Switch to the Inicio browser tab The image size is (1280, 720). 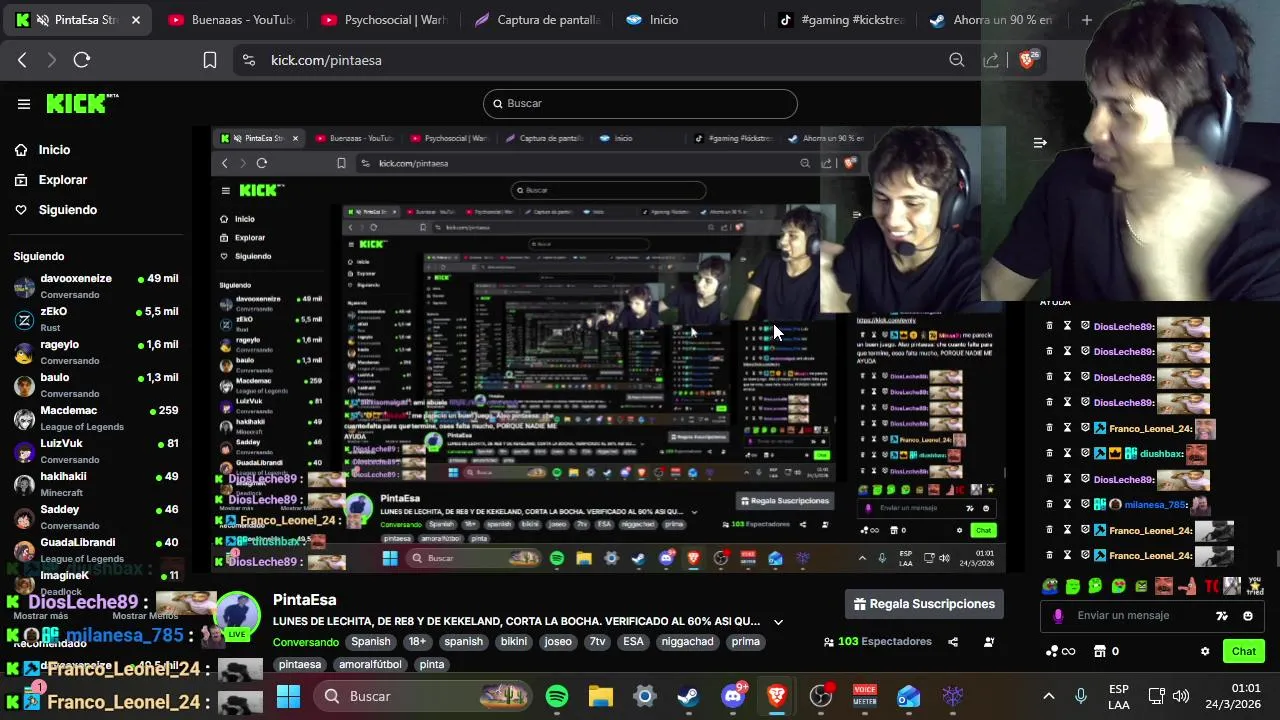pos(690,20)
